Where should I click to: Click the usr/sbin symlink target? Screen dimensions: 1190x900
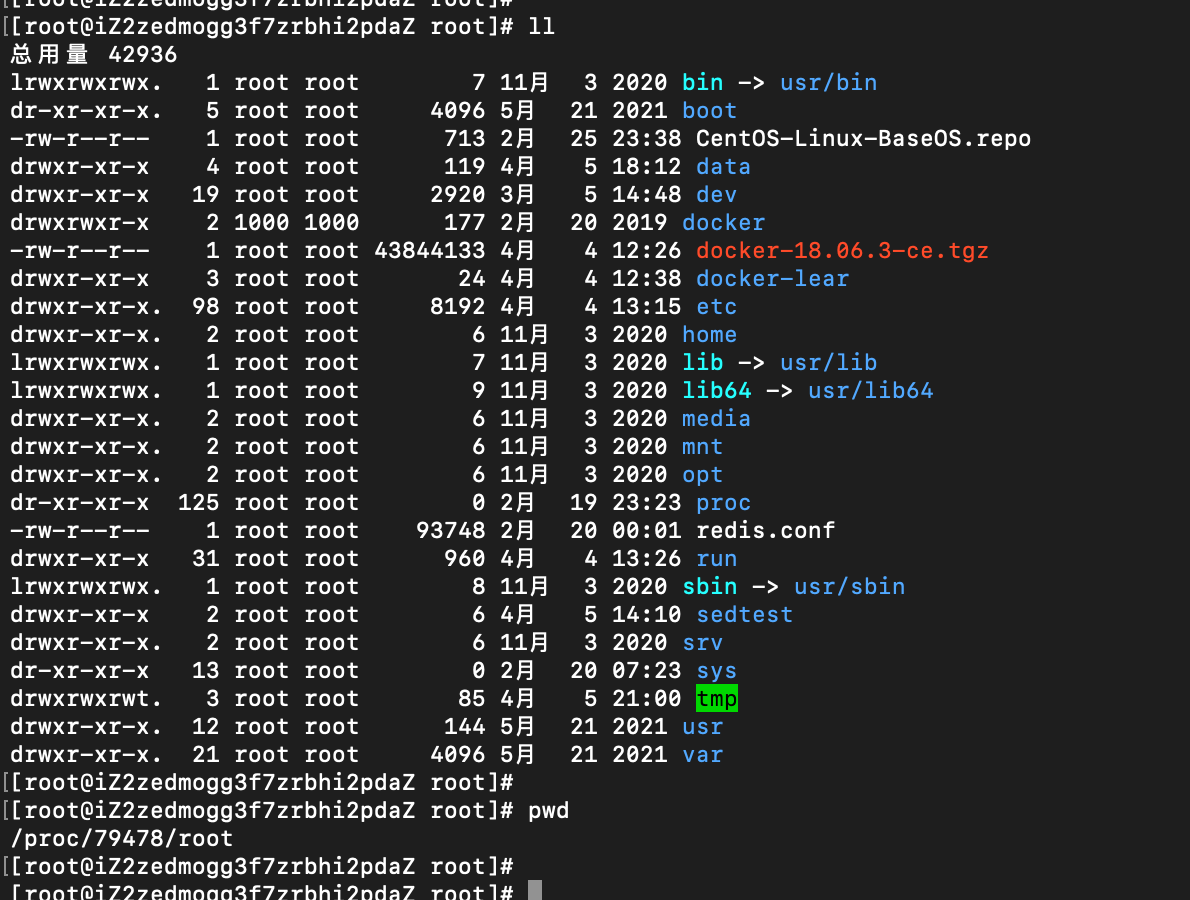[x=849, y=587]
